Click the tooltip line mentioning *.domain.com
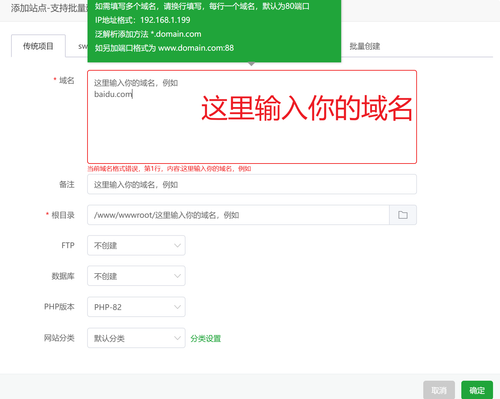Viewport: 500px width, 399px height. tap(148, 34)
